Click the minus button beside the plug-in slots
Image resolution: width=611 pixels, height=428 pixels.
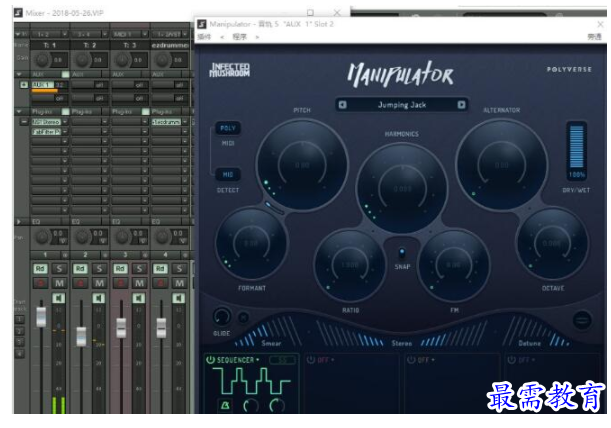(24, 122)
